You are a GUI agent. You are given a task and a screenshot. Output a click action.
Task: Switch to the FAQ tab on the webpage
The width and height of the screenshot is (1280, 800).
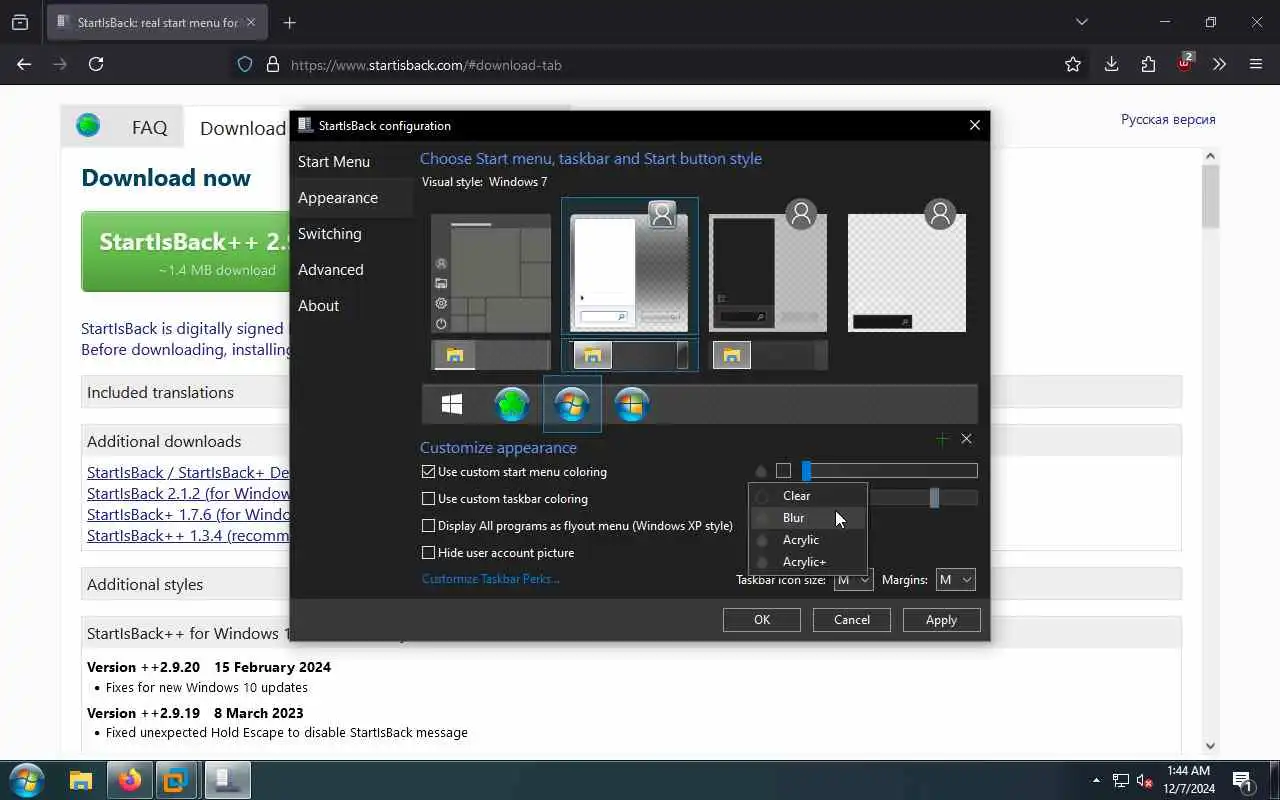point(149,127)
